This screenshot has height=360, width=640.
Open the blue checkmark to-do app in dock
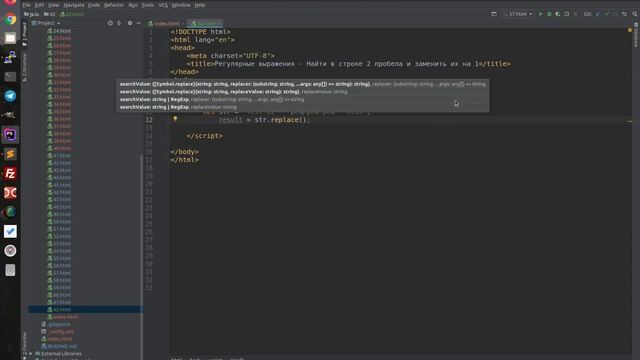click(x=10, y=231)
